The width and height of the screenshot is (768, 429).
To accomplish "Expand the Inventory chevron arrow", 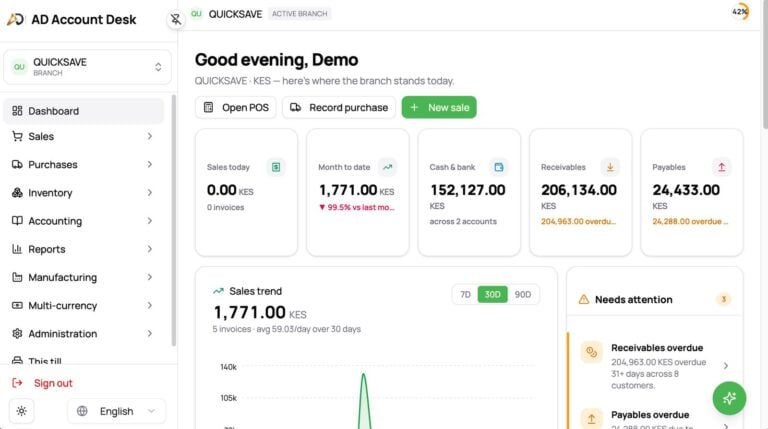I will [150, 192].
